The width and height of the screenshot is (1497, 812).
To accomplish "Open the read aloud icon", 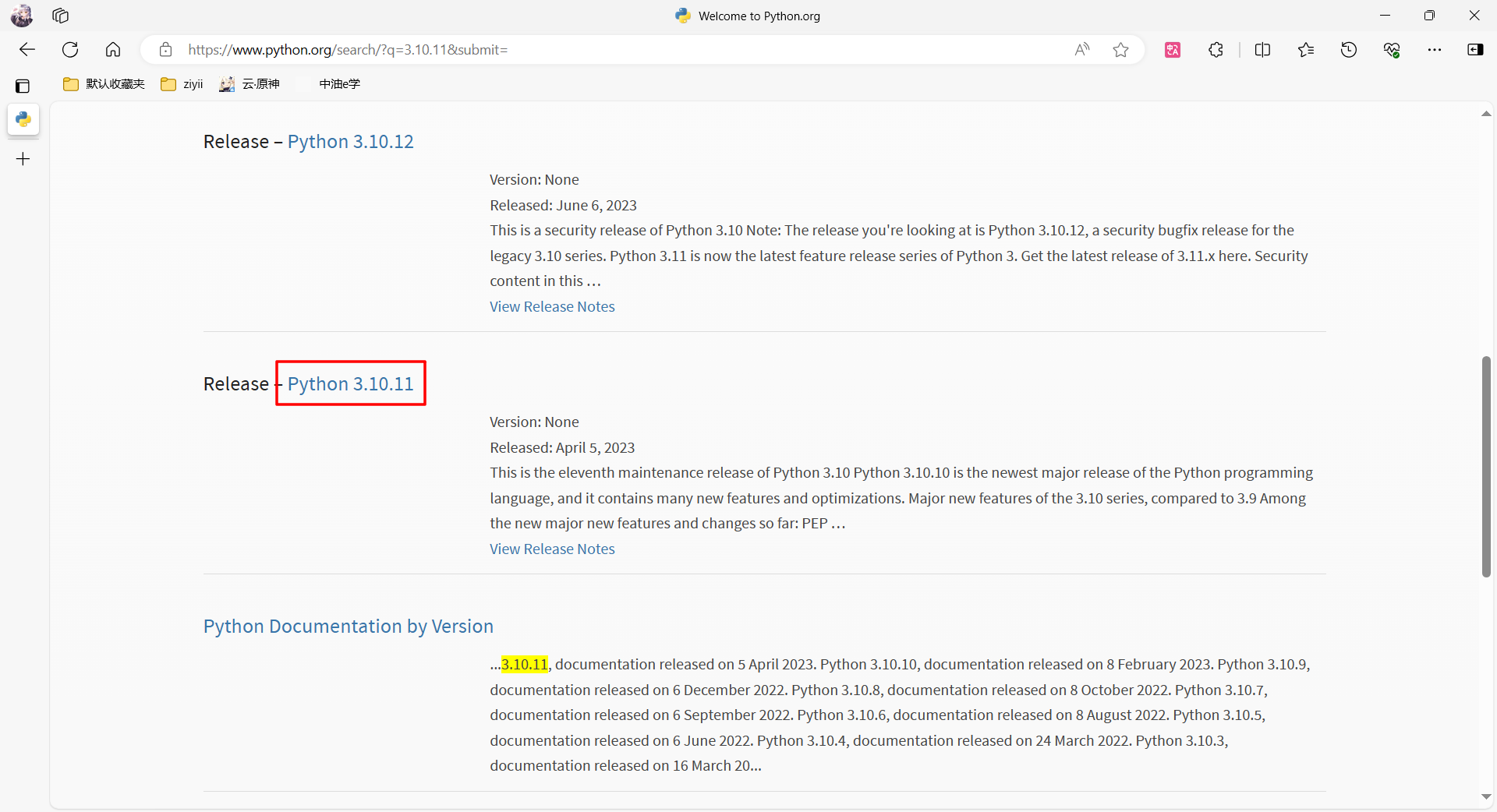I will pos(1081,50).
